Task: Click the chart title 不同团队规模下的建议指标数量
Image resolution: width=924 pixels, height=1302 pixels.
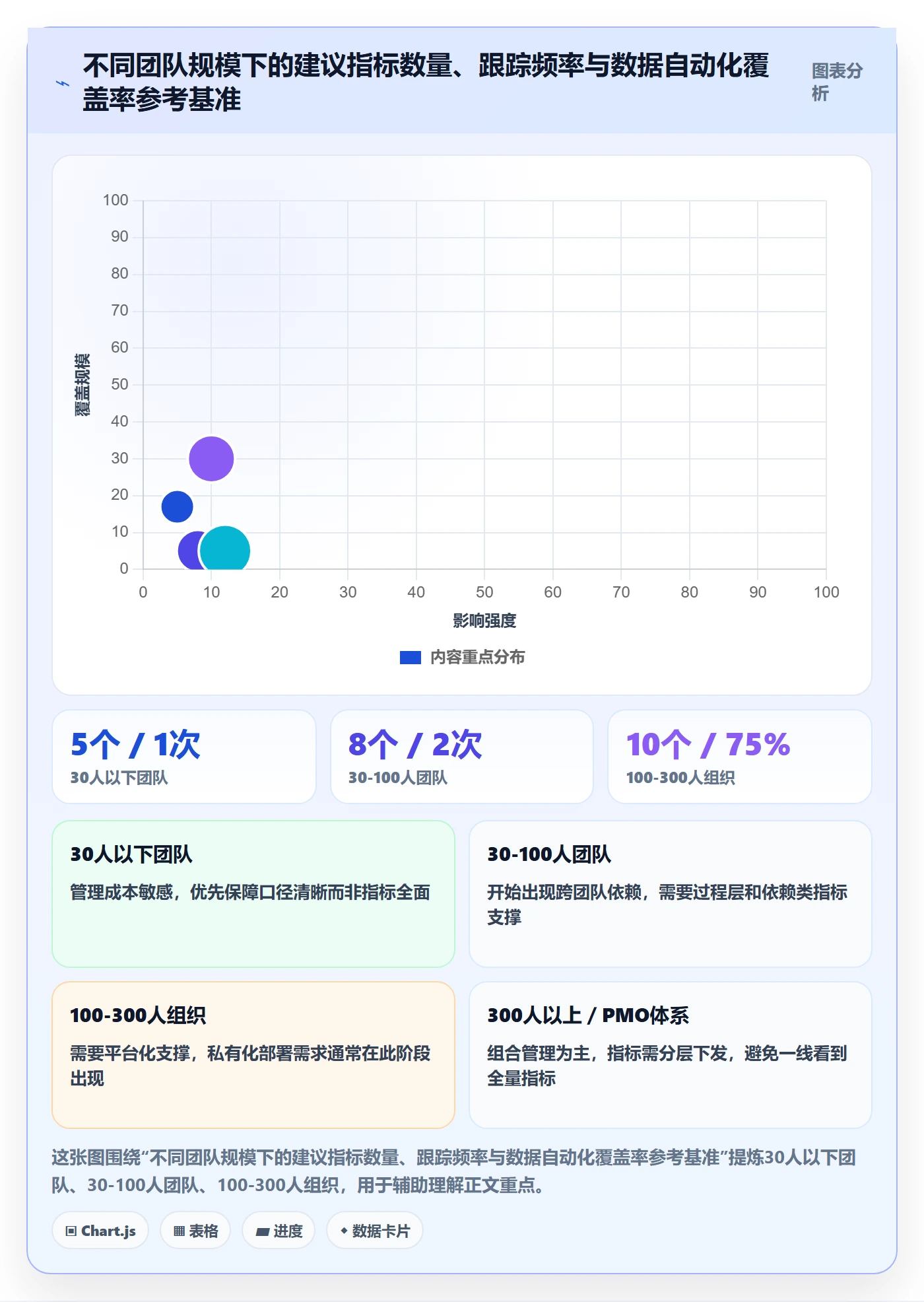Action: point(426,83)
